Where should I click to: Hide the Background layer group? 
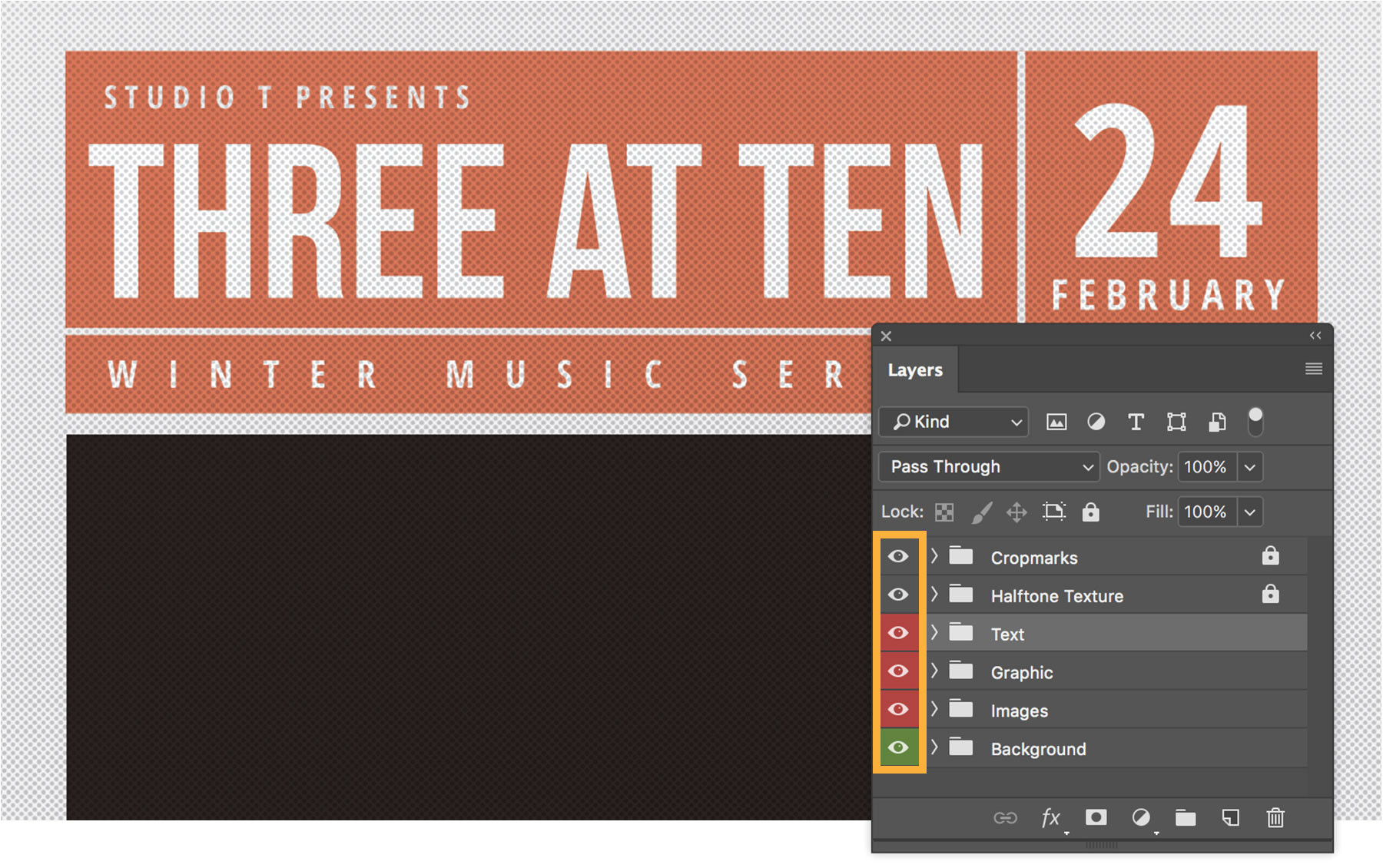pyautogui.click(x=898, y=747)
